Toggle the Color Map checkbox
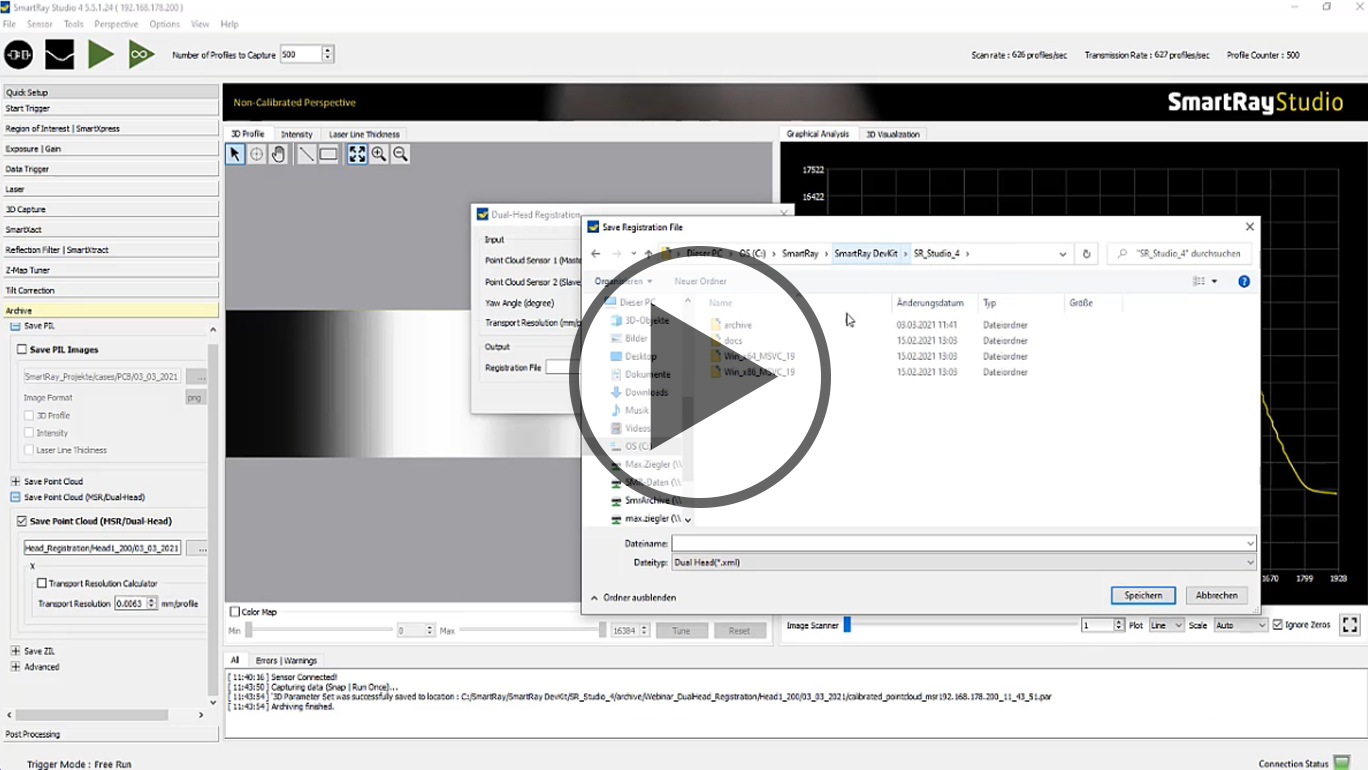 [x=235, y=612]
